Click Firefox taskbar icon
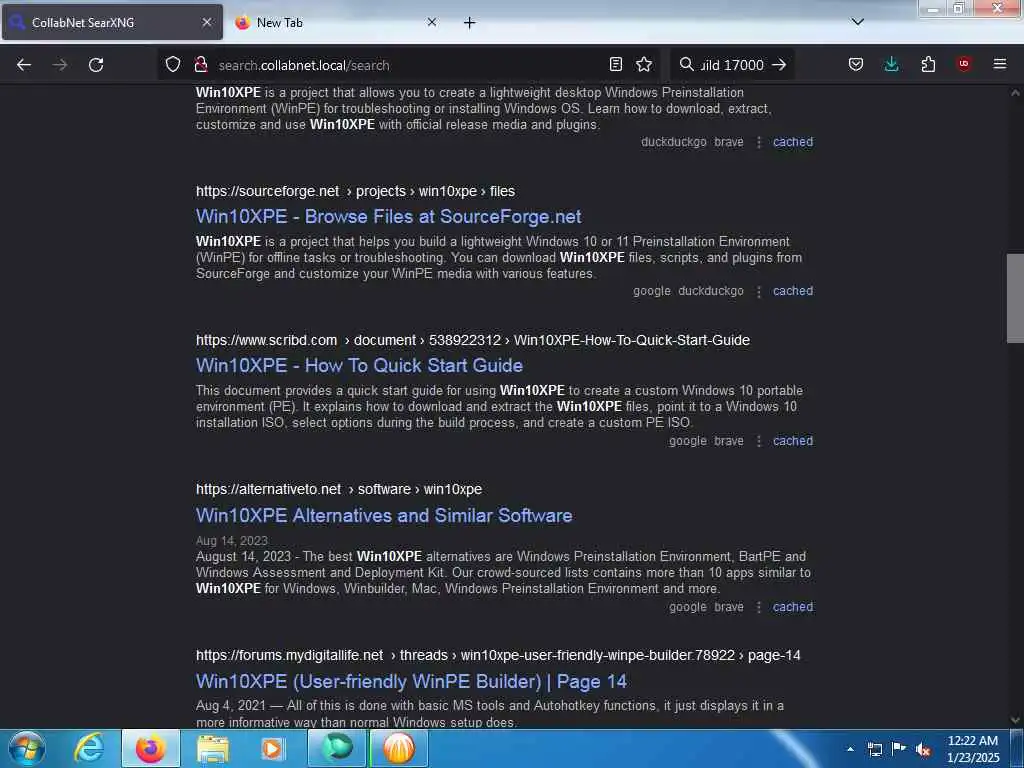Screen dimensions: 1024x768 coord(150,748)
